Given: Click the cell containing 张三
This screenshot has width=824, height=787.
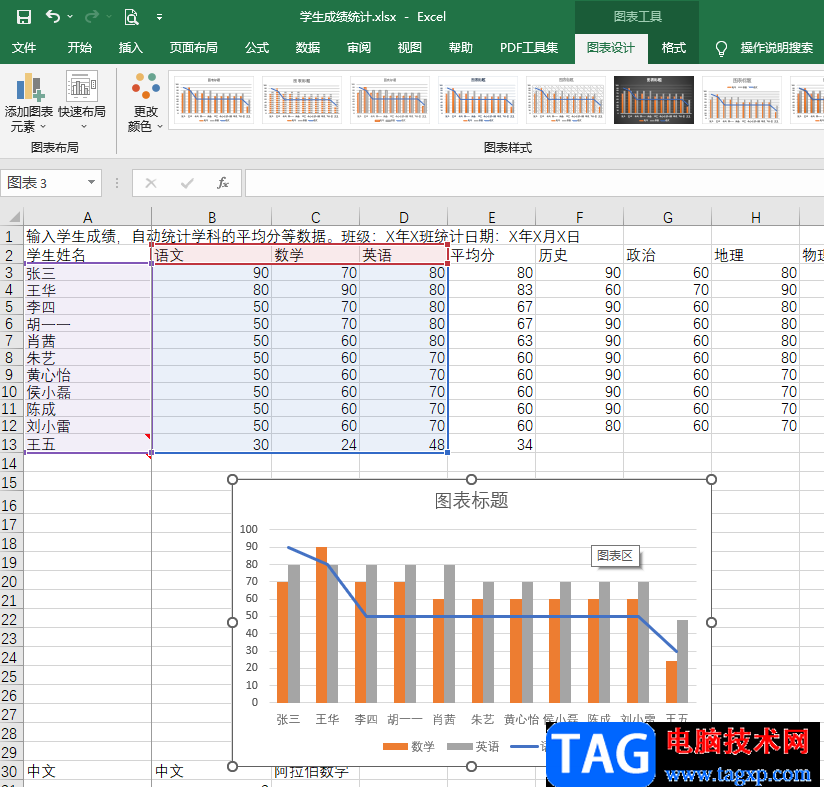Looking at the screenshot, I should coord(88,273).
